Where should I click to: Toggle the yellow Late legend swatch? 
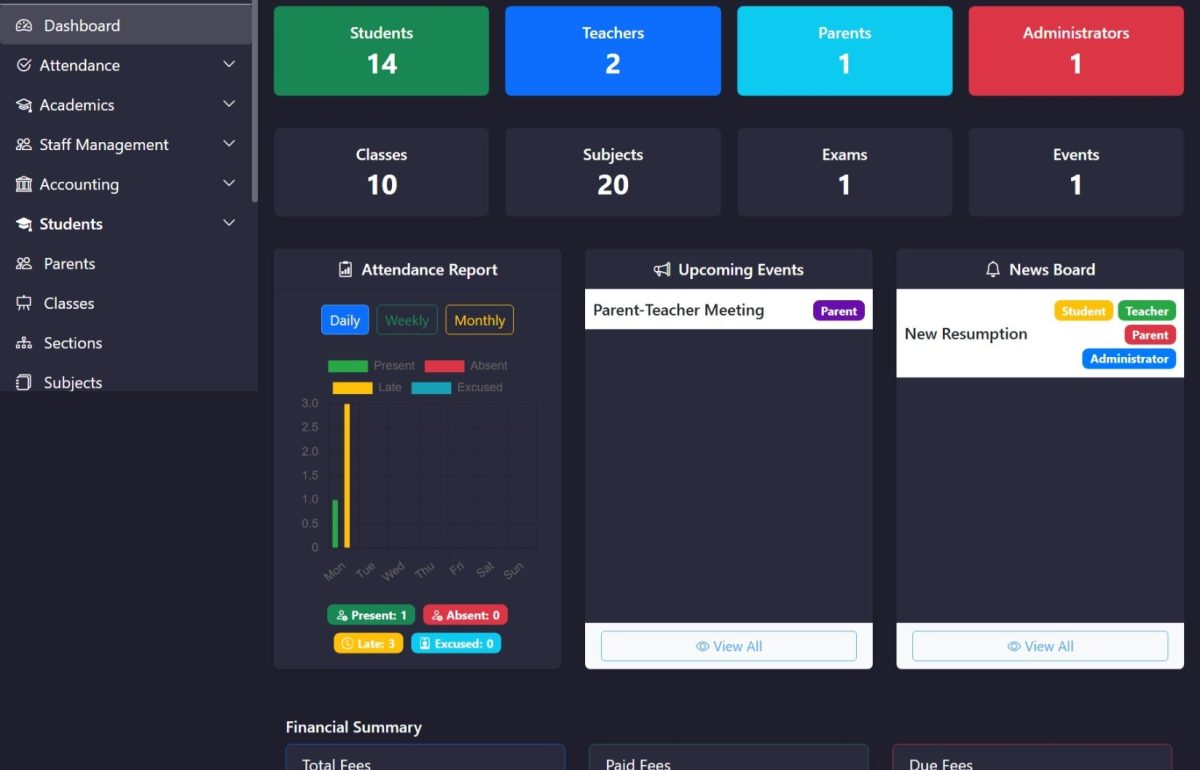(x=352, y=388)
